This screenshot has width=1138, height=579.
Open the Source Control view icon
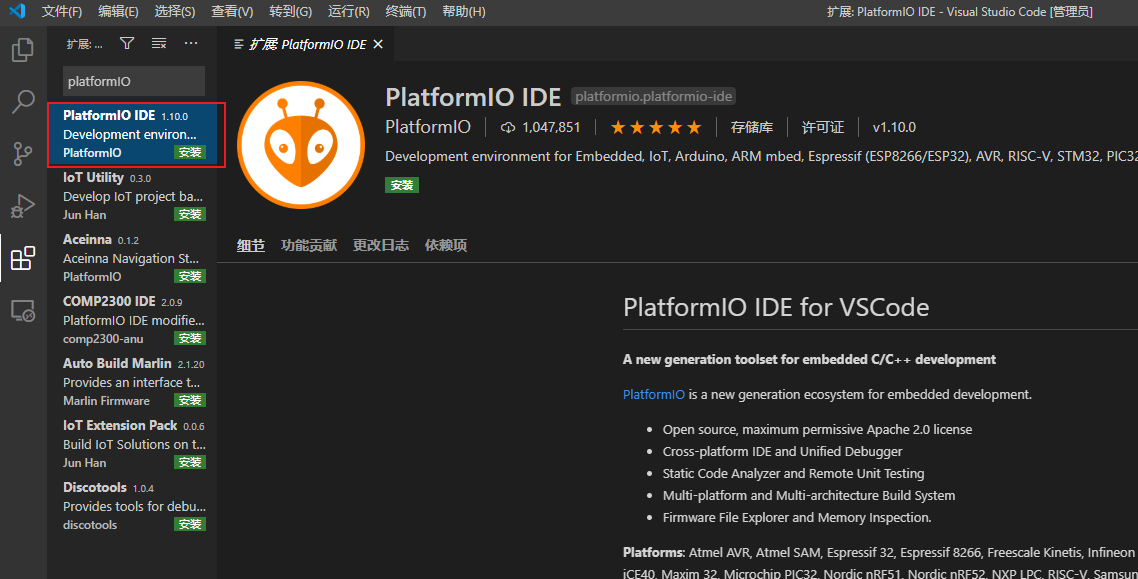[x=22, y=153]
